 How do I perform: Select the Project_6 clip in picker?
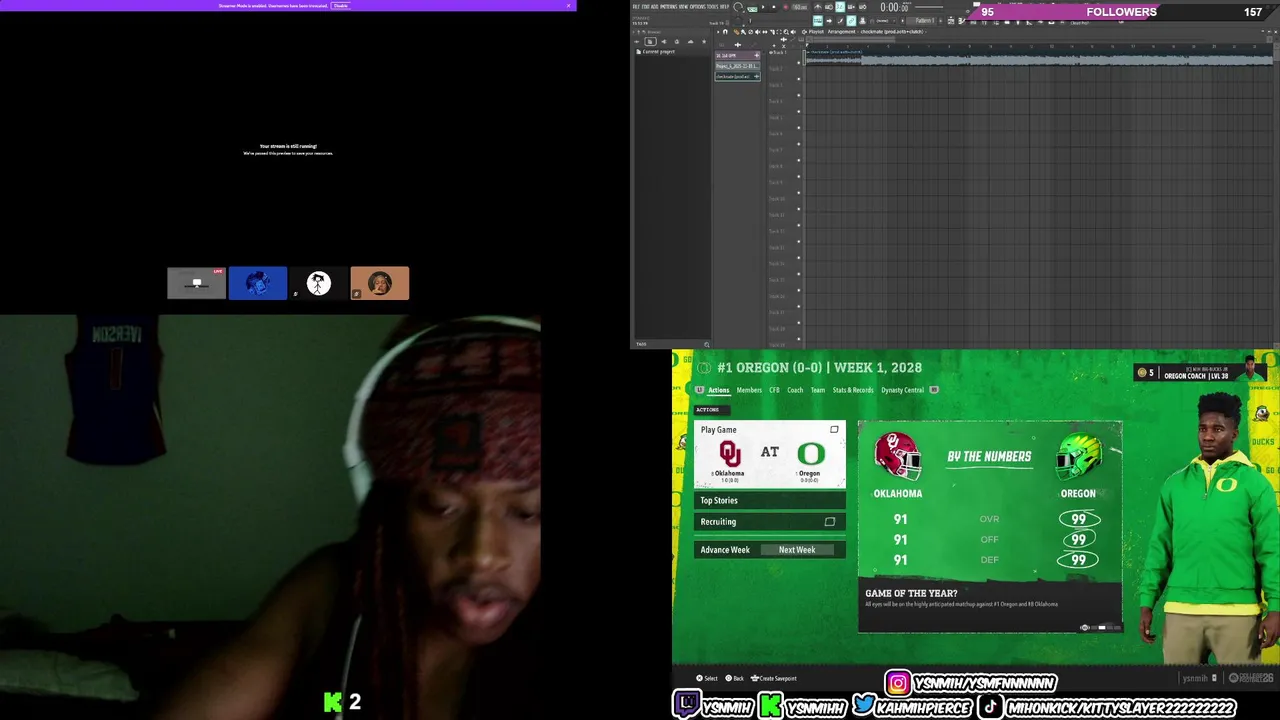point(738,66)
